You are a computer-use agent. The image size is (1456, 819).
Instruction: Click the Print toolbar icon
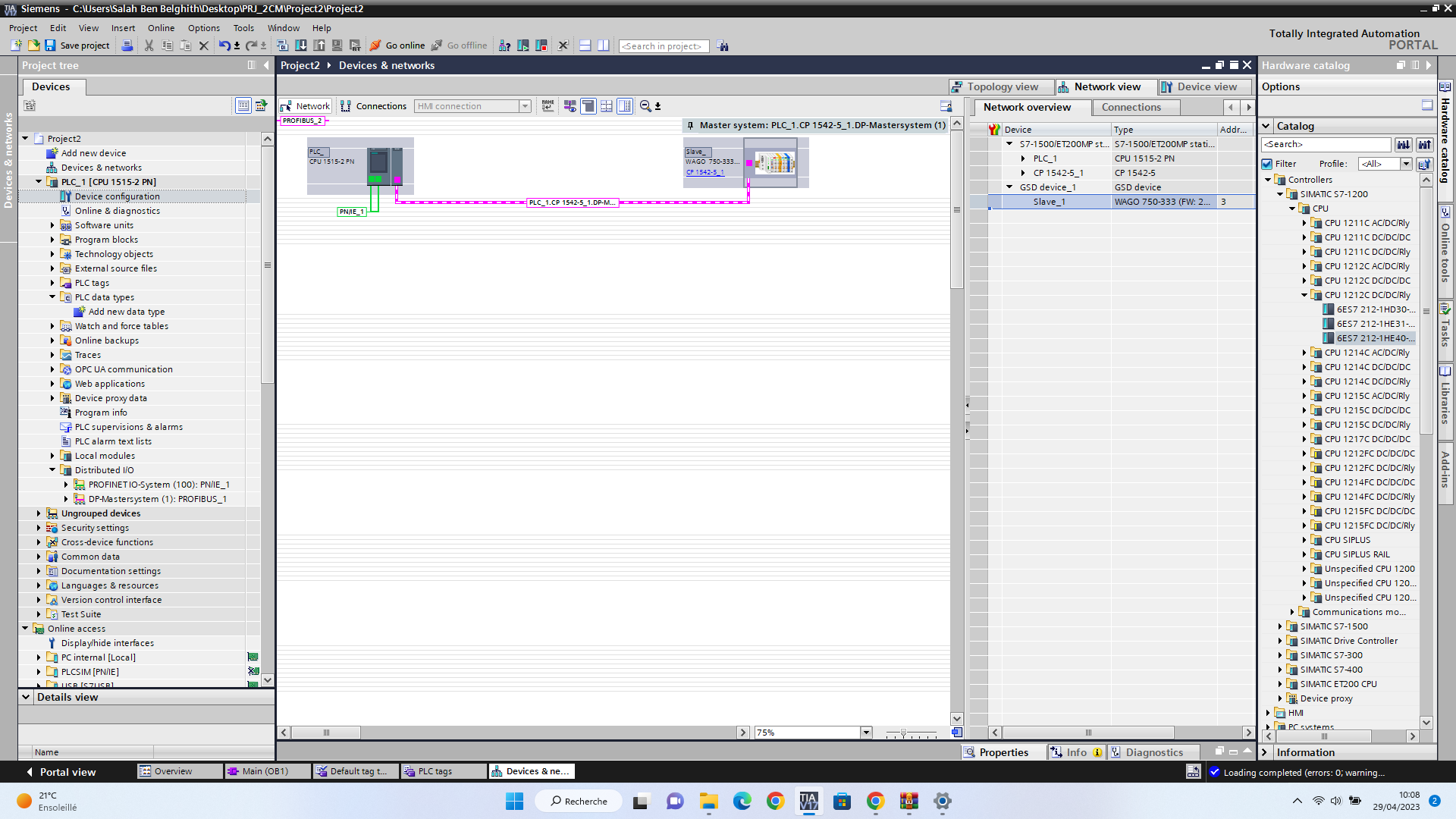click(127, 45)
